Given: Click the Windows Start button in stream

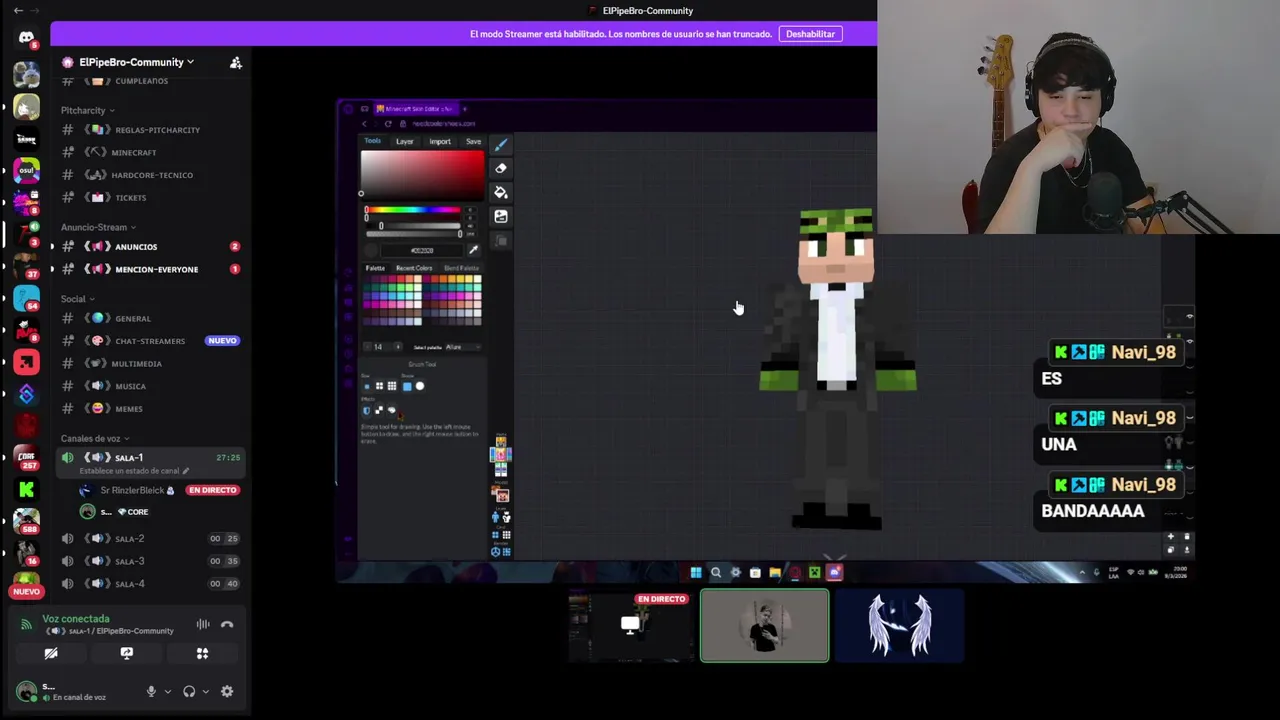Looking at the screenshot, I should [x=696, y=573].
